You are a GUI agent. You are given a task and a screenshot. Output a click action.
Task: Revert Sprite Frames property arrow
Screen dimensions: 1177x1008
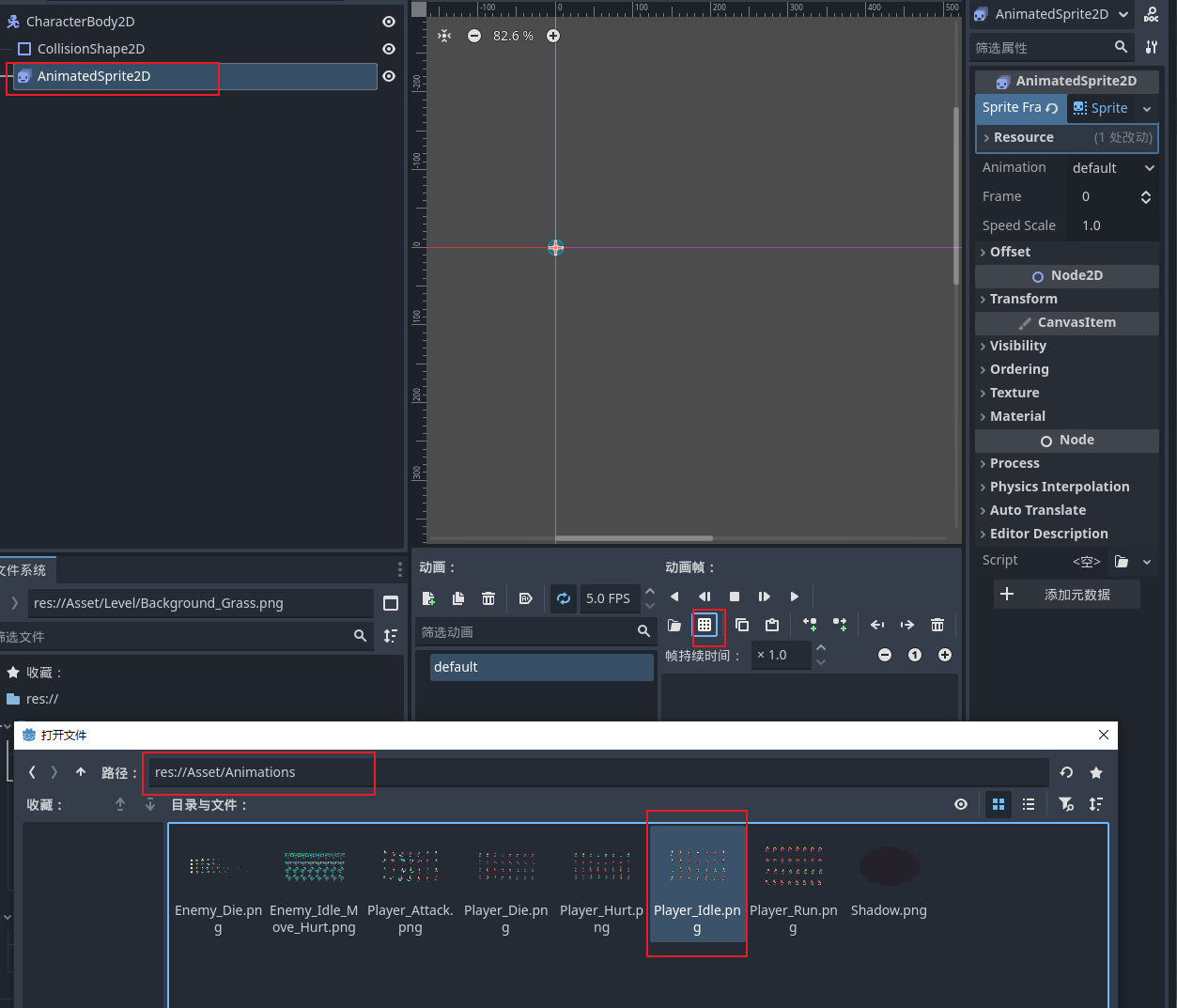[1052, 108]
